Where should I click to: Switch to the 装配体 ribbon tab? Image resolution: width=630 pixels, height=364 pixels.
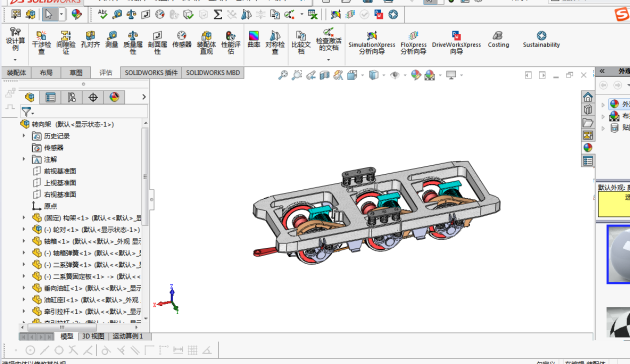click(x=16, y=73)
